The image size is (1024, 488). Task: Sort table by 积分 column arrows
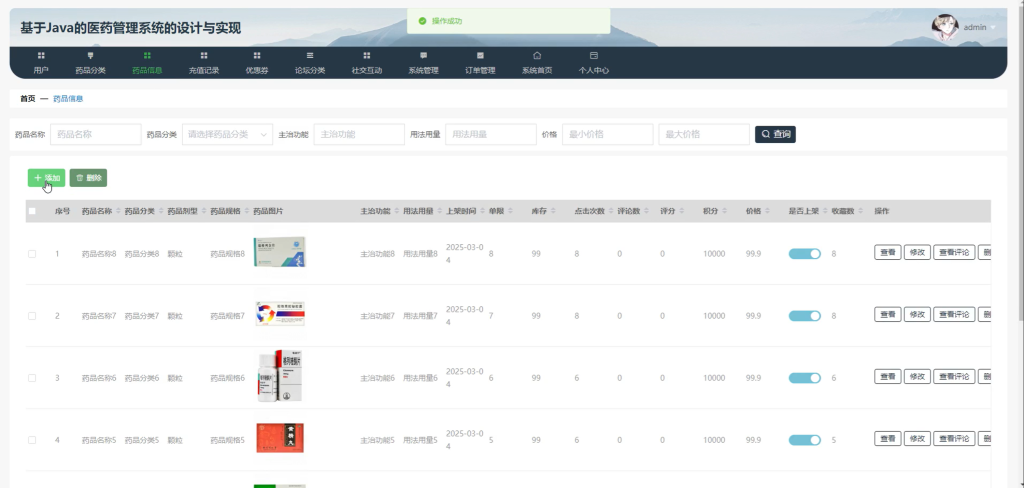tap(724, 211)
